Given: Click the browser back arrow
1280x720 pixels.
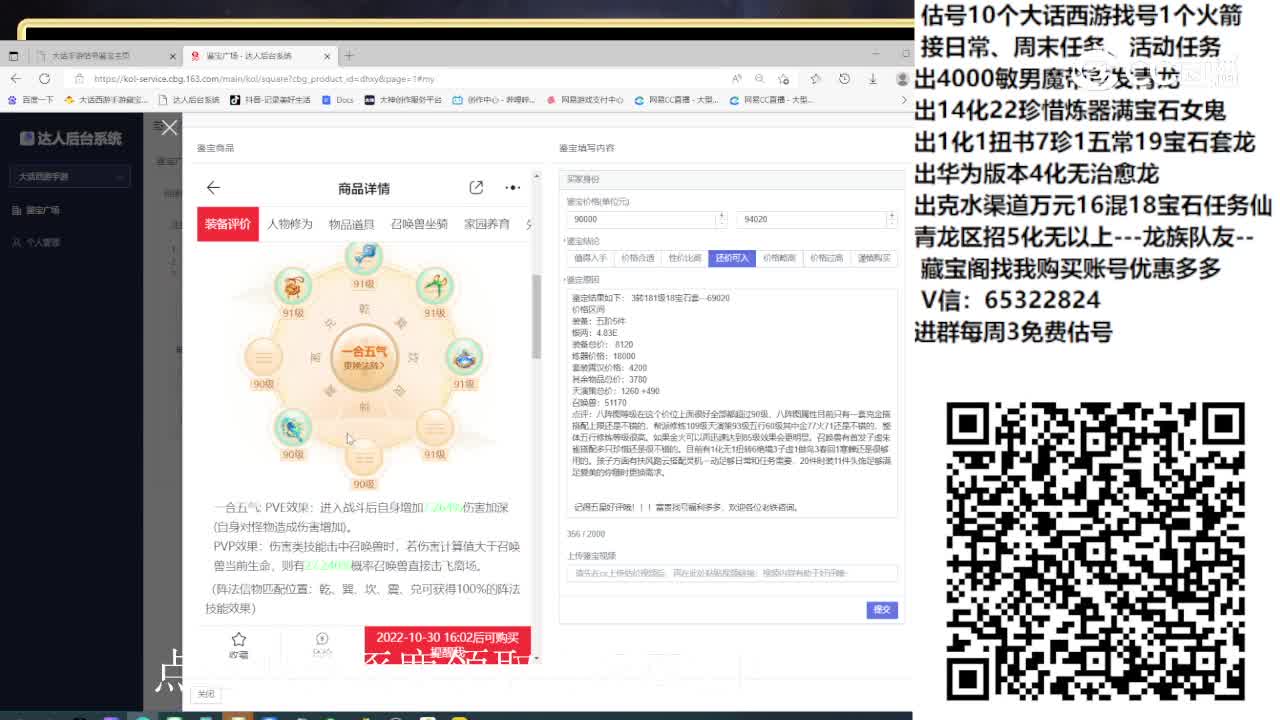Looking at the screenshot, I should [x=16, y=78].
